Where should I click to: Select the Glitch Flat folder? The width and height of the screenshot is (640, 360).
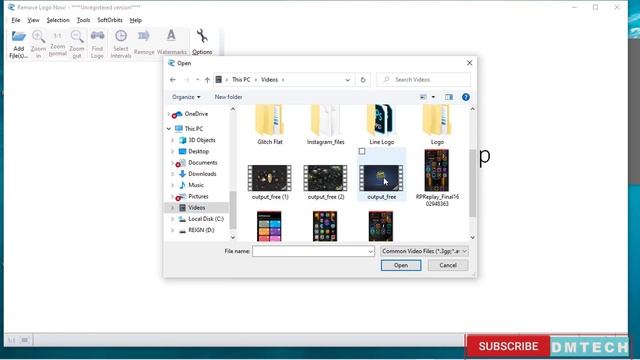pos(270,125)
